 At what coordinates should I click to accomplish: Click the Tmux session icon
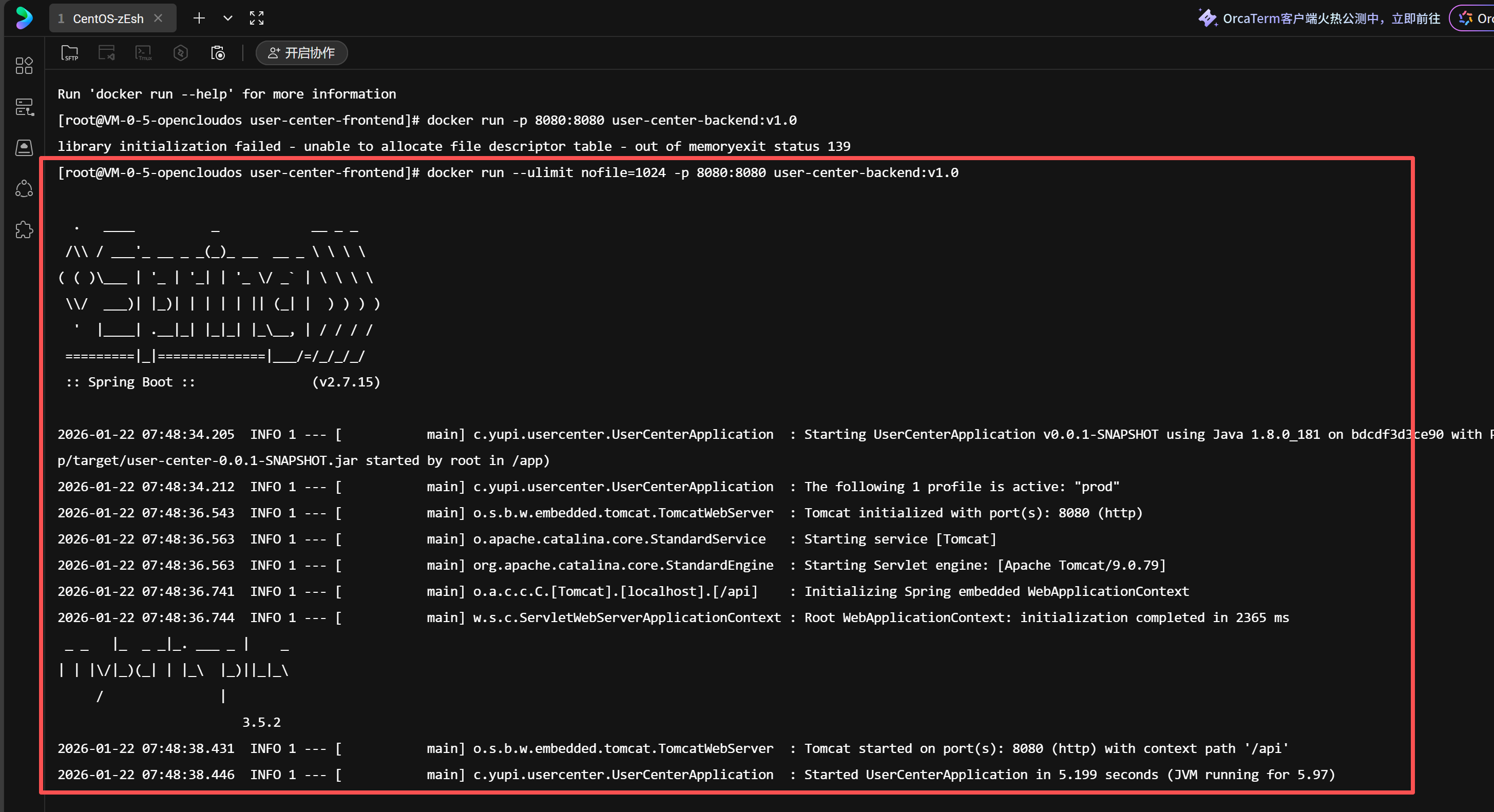(143, 53)
